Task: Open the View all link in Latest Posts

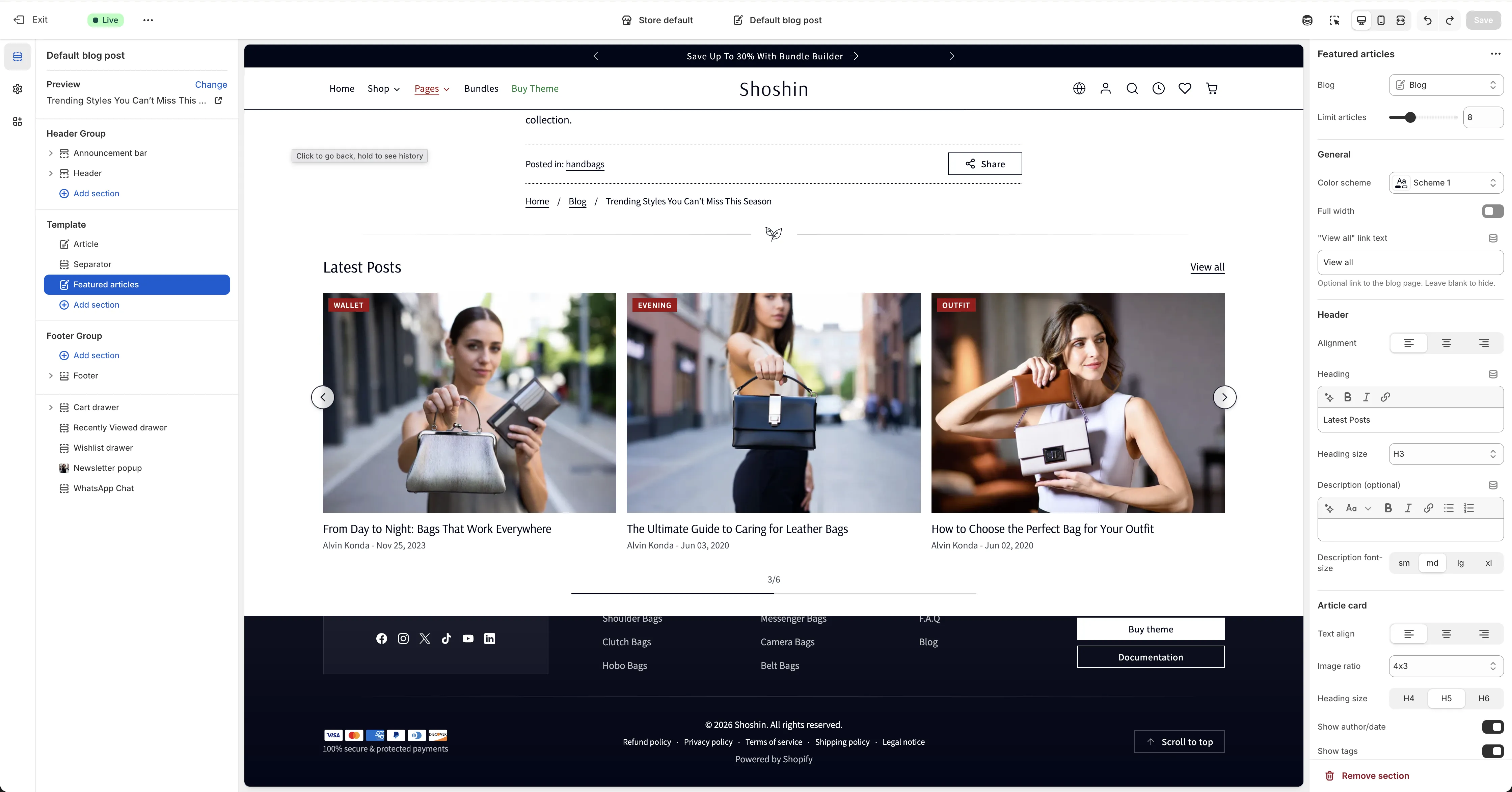Action: [1207, 267]
